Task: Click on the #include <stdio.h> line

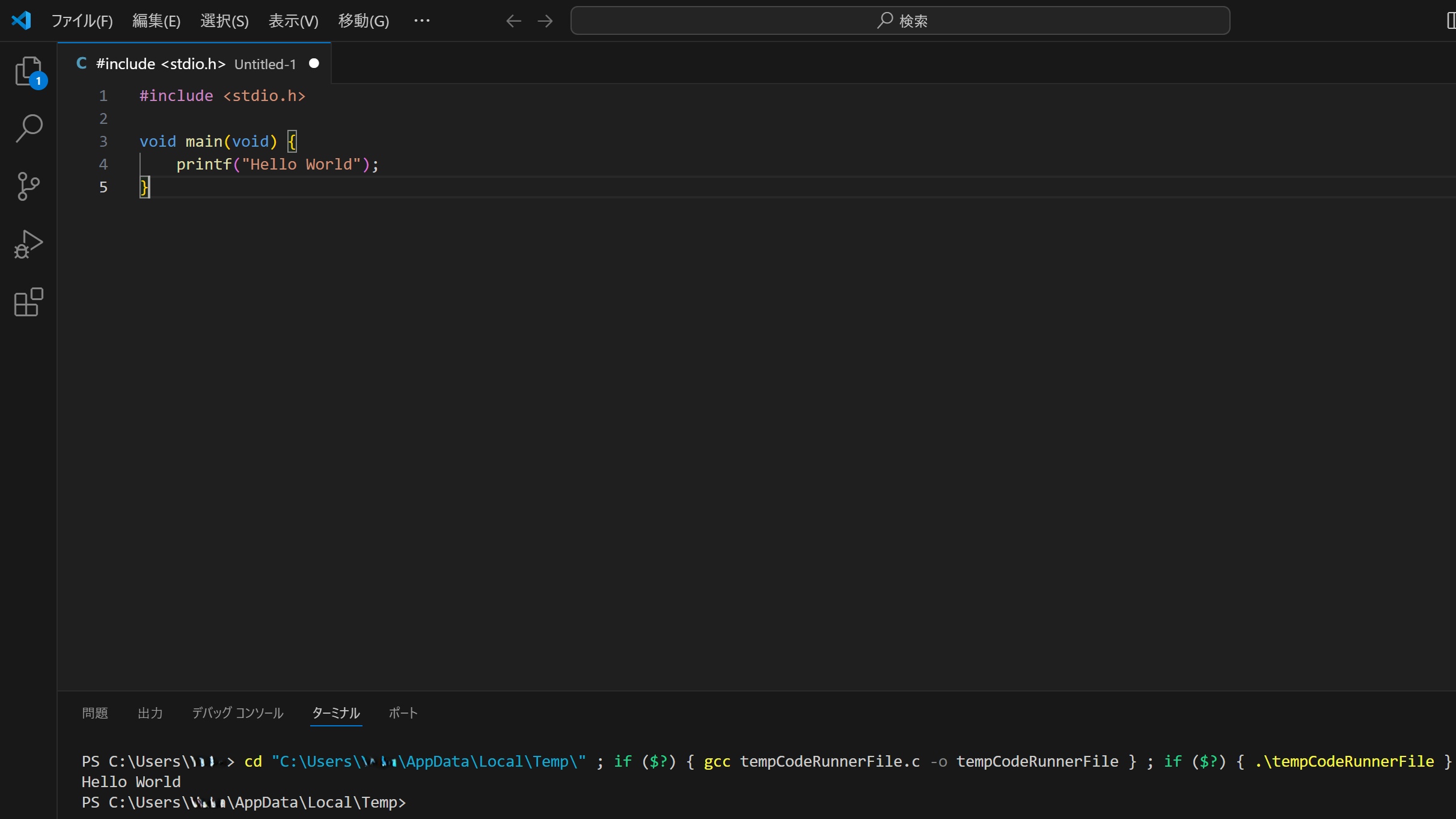Action: 222,96
